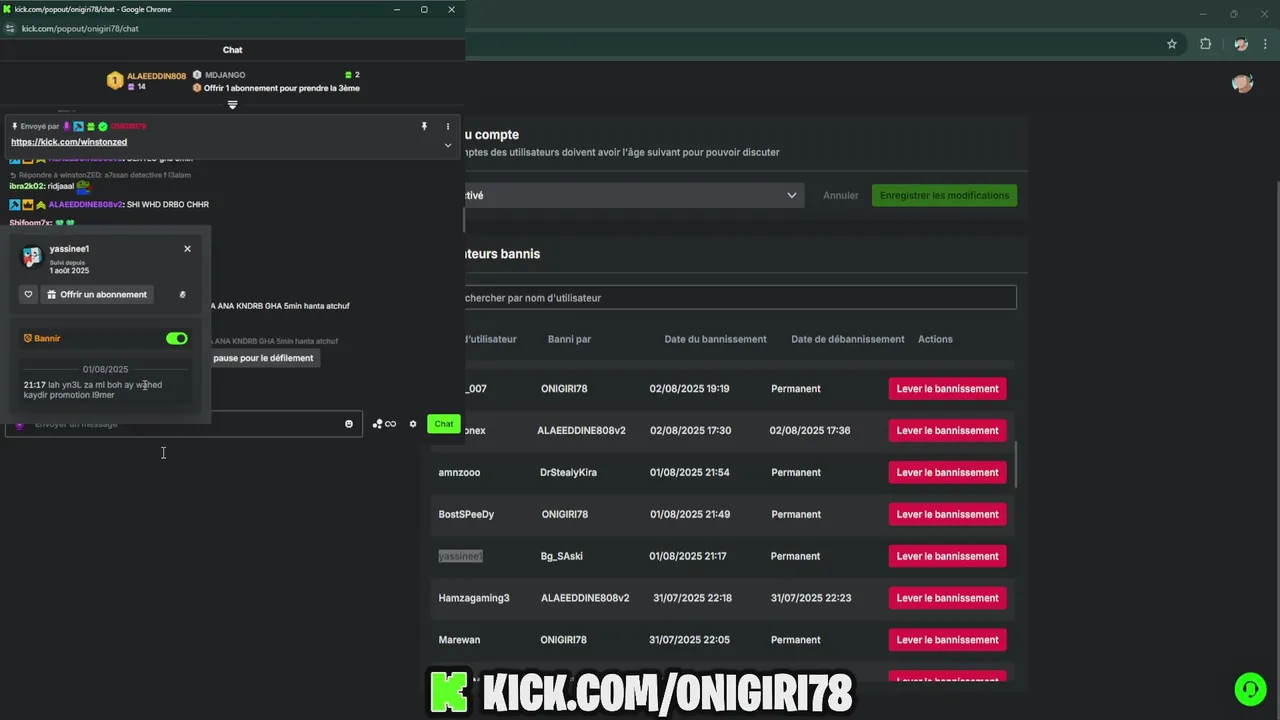Collapse the leaderboard with the arrow handle
This screenshot has width=1280, height=720.
coord(232,105)
